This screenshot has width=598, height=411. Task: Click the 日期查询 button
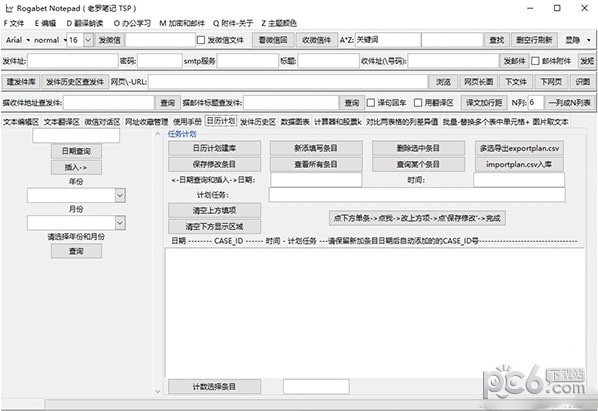(76, 151)
